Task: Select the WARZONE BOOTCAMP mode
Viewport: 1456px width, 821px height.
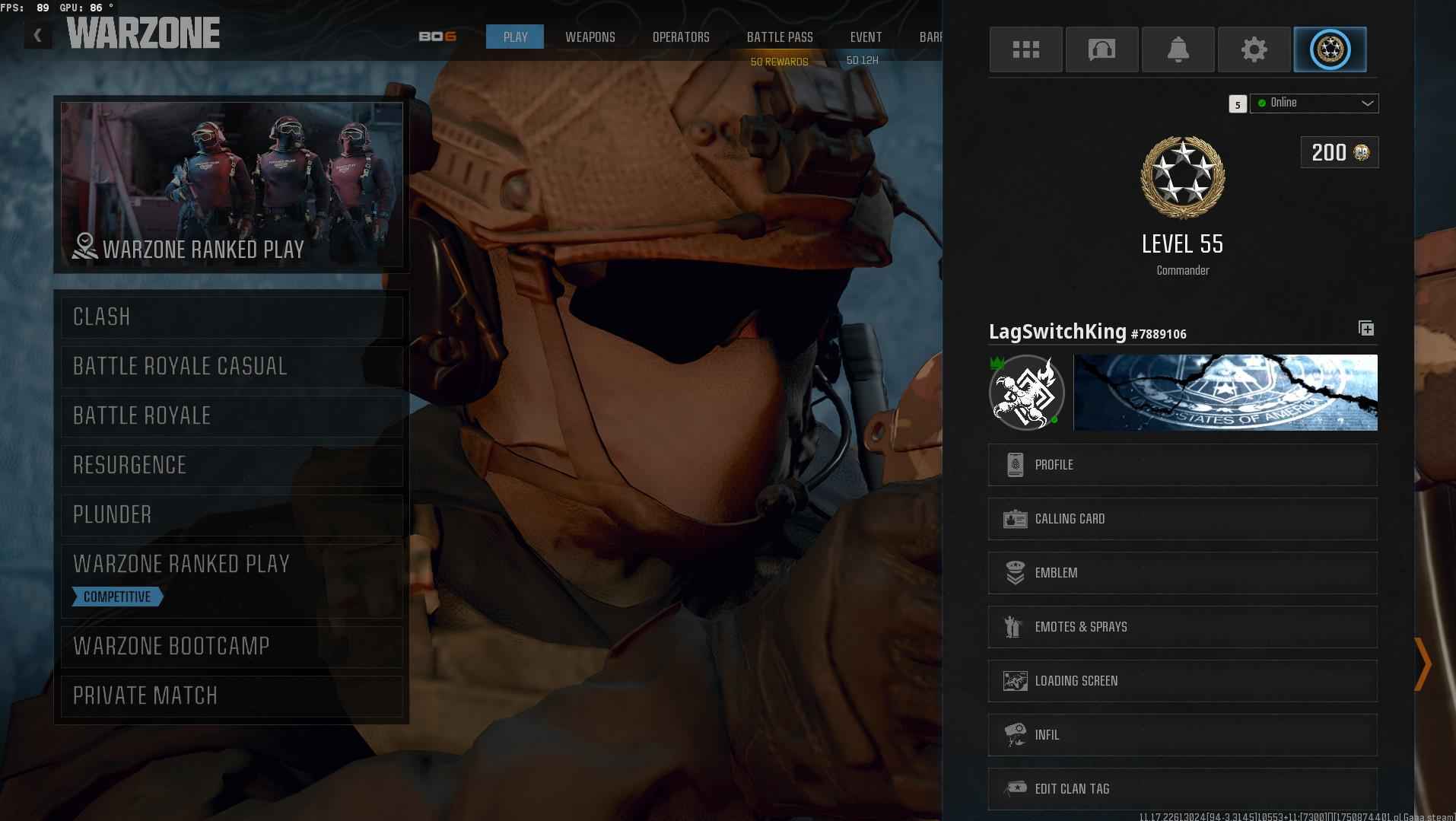Action: 232,646
